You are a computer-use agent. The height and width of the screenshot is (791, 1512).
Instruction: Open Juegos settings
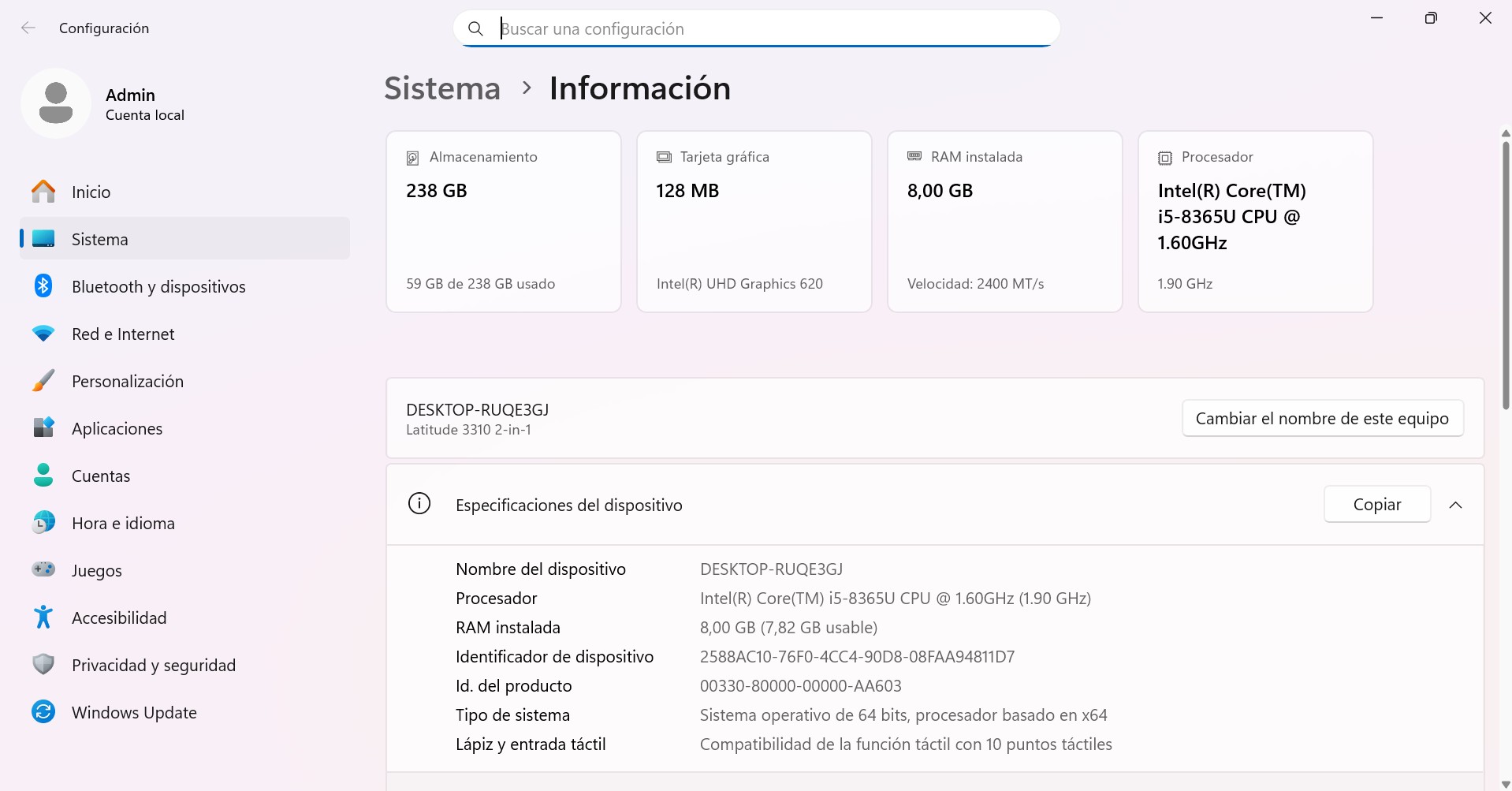click(96, 570)
